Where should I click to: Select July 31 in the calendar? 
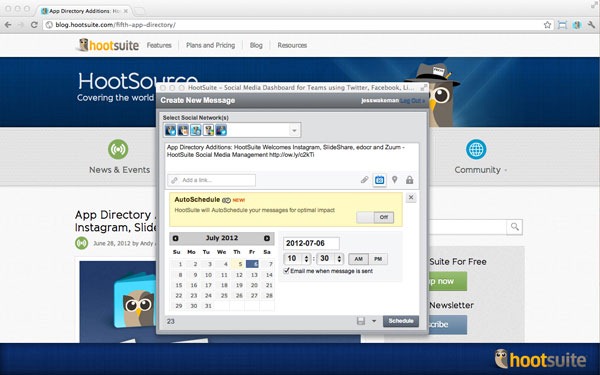[x=208, y=306]
